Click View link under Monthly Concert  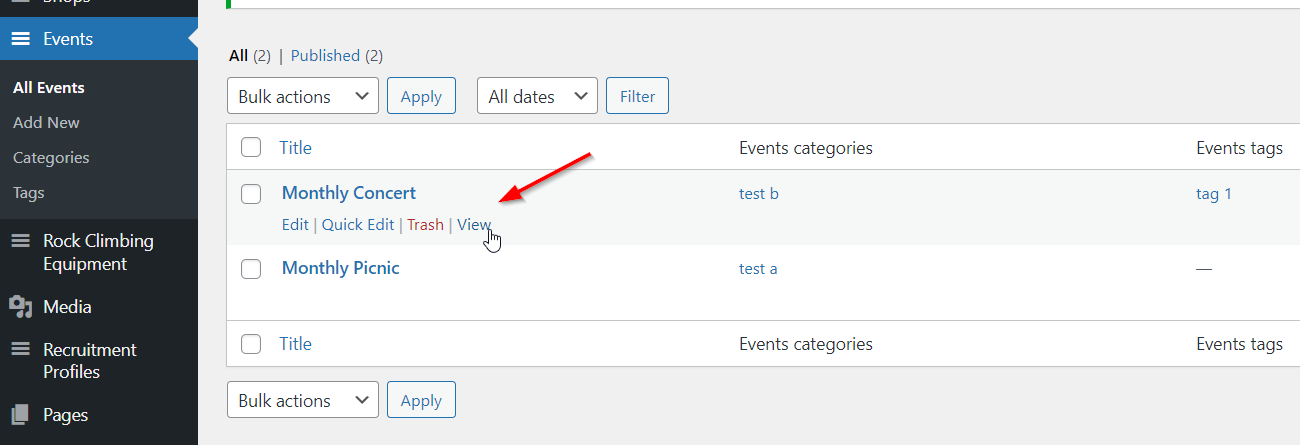pyautogui.click(x=474, y=225)
